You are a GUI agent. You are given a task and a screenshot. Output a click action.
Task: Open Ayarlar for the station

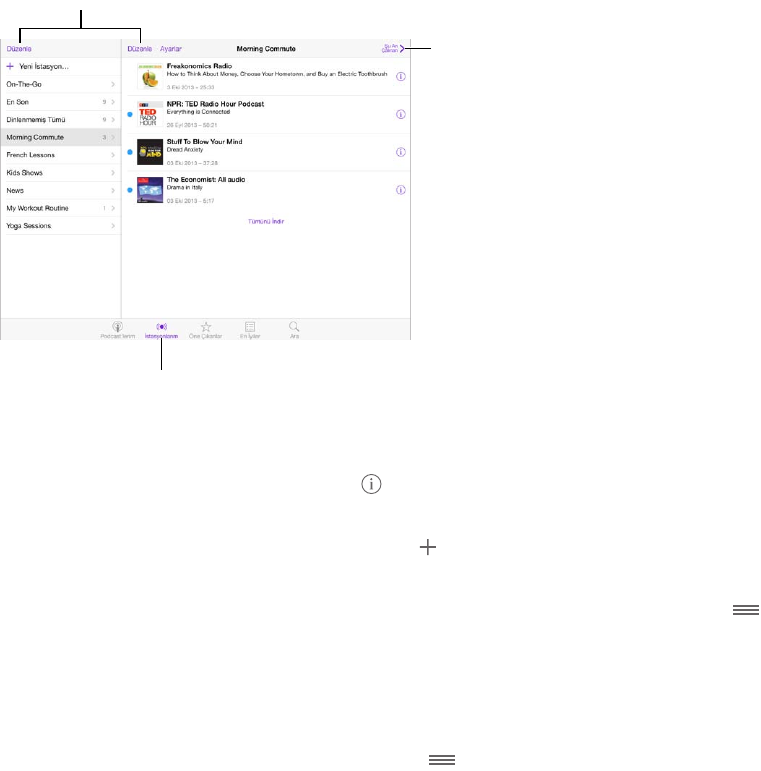(x=171, y=49)
